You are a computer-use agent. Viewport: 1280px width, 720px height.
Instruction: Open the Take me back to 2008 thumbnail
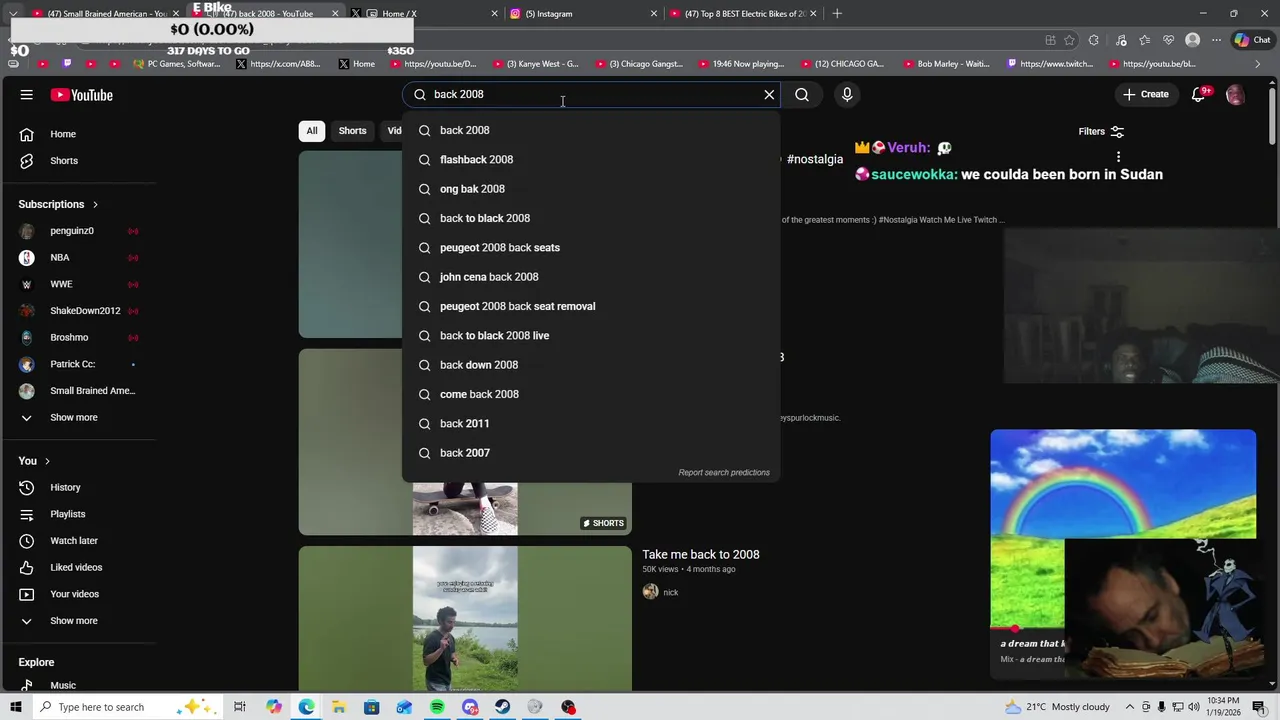(465, 618)
